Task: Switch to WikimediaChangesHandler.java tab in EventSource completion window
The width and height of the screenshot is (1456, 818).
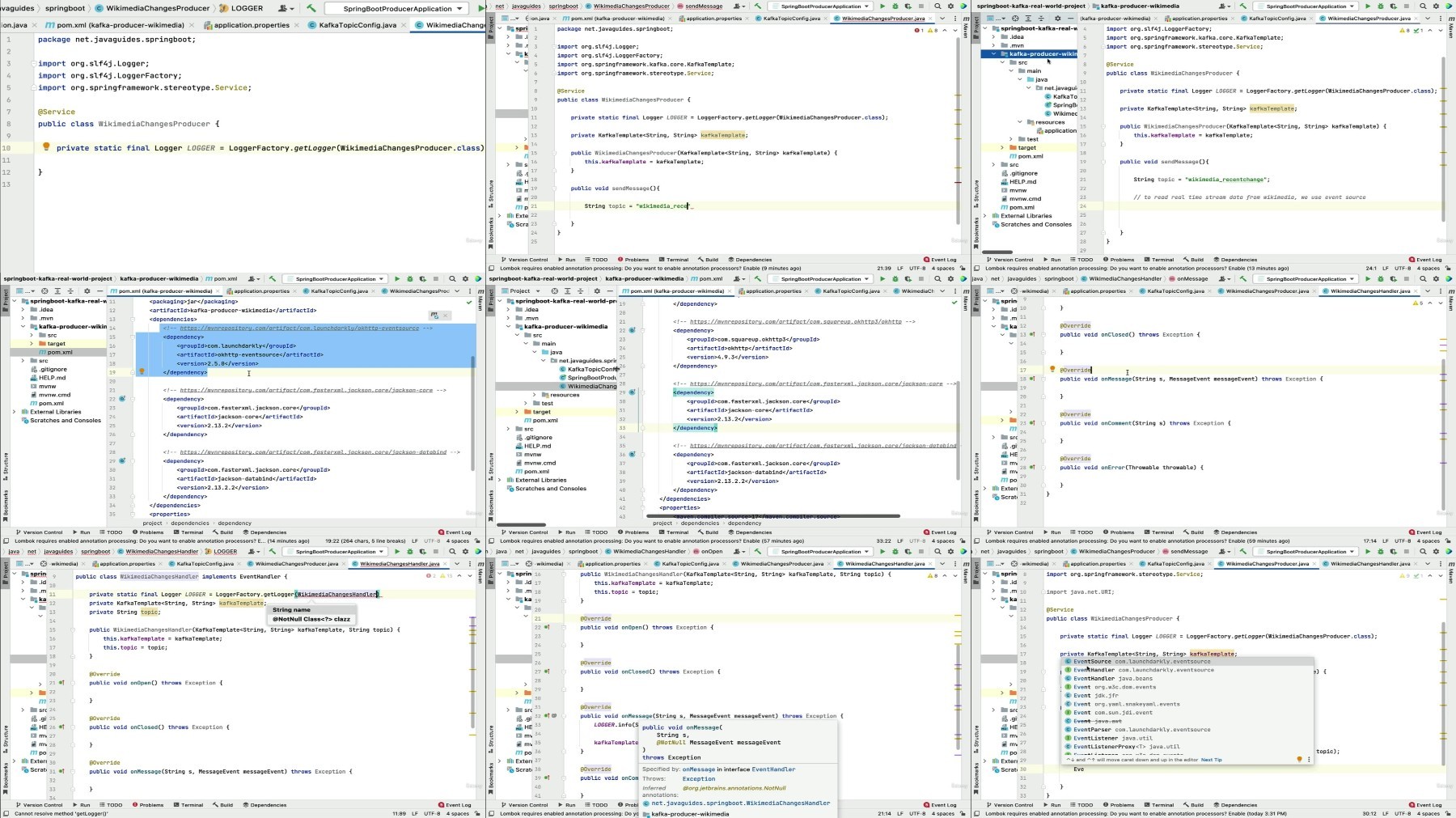Action: (x=1370, y=564)
